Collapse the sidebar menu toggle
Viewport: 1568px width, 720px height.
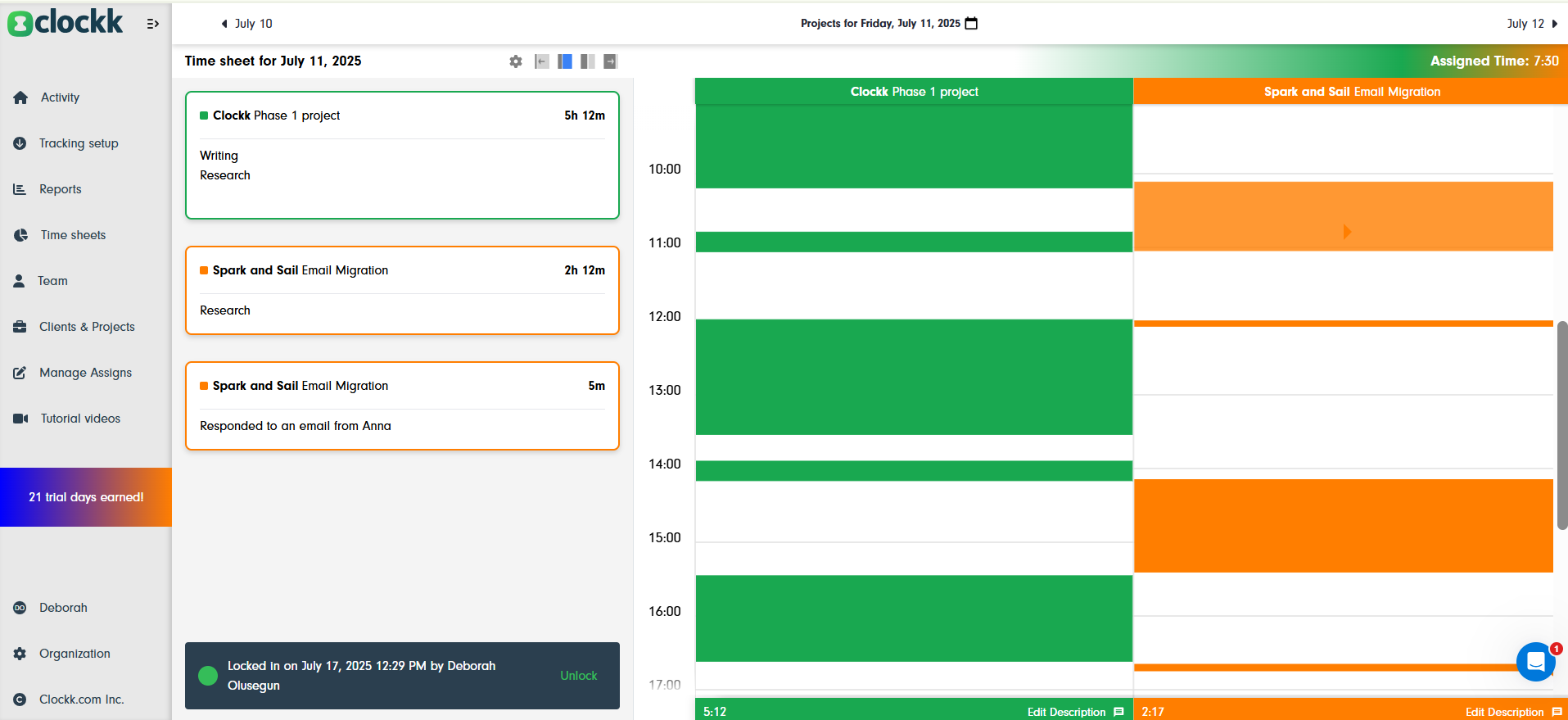(152, 24)
